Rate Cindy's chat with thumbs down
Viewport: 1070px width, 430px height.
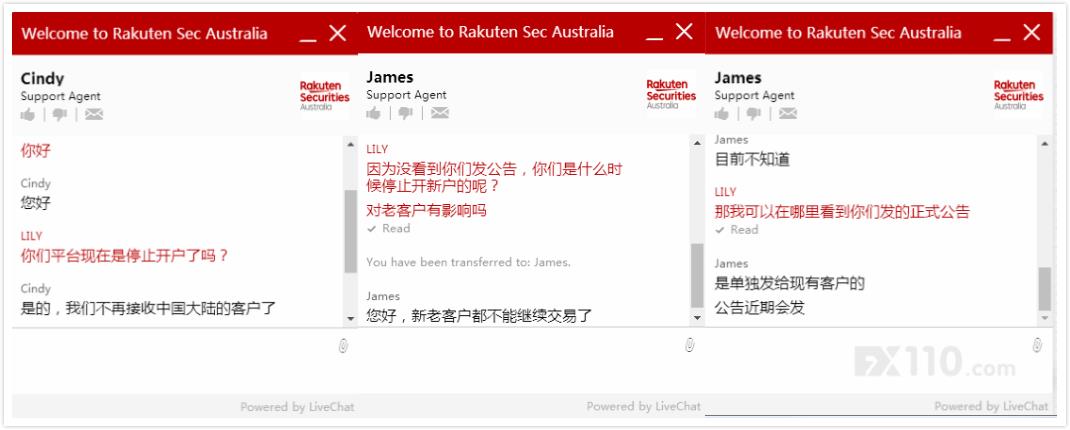[60, 115]
